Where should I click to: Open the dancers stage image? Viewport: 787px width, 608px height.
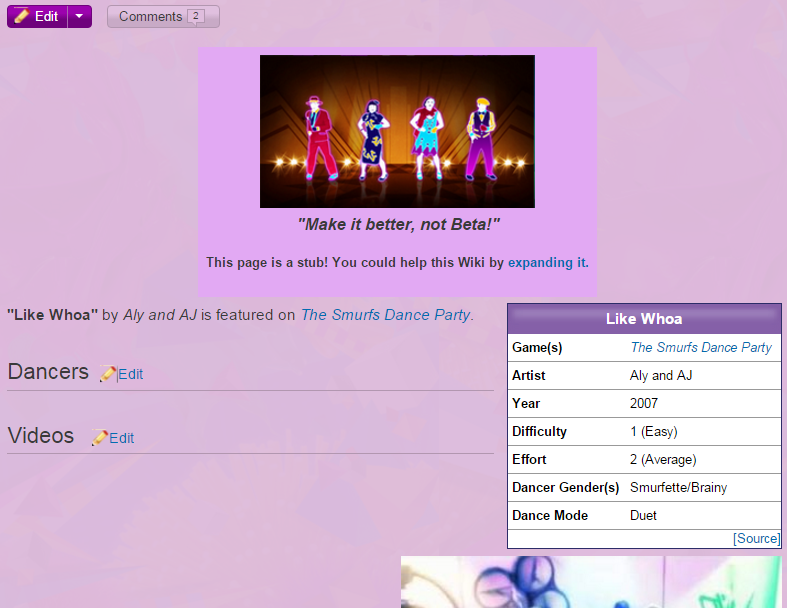[x=397, y=131]
